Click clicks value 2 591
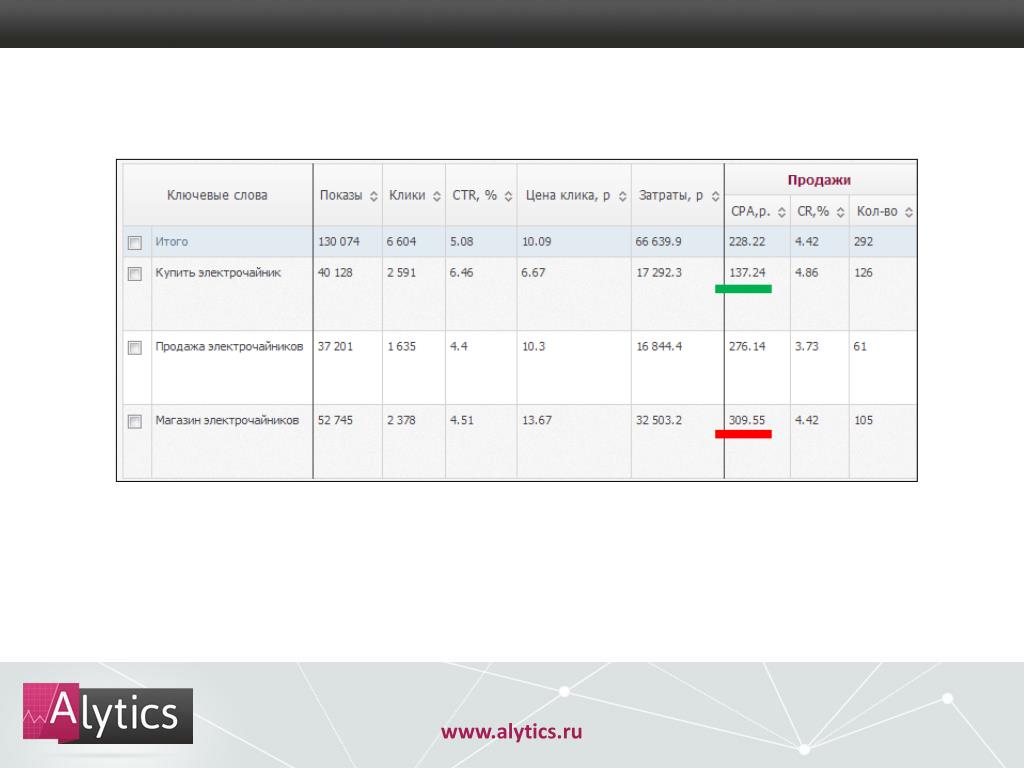The height and width of the screenshot is (768, 1024). [401, 272]
